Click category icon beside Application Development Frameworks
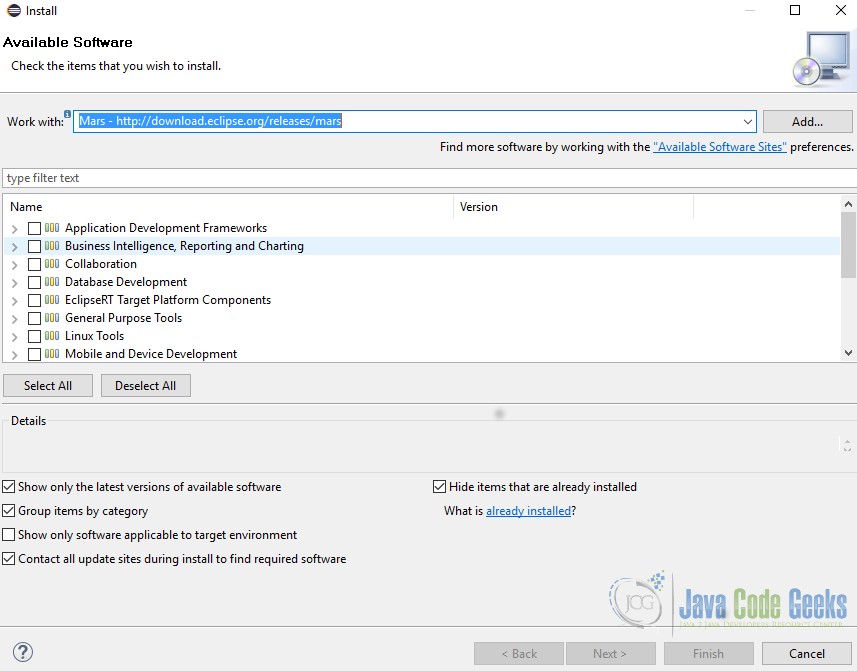 tap(52, 228)
